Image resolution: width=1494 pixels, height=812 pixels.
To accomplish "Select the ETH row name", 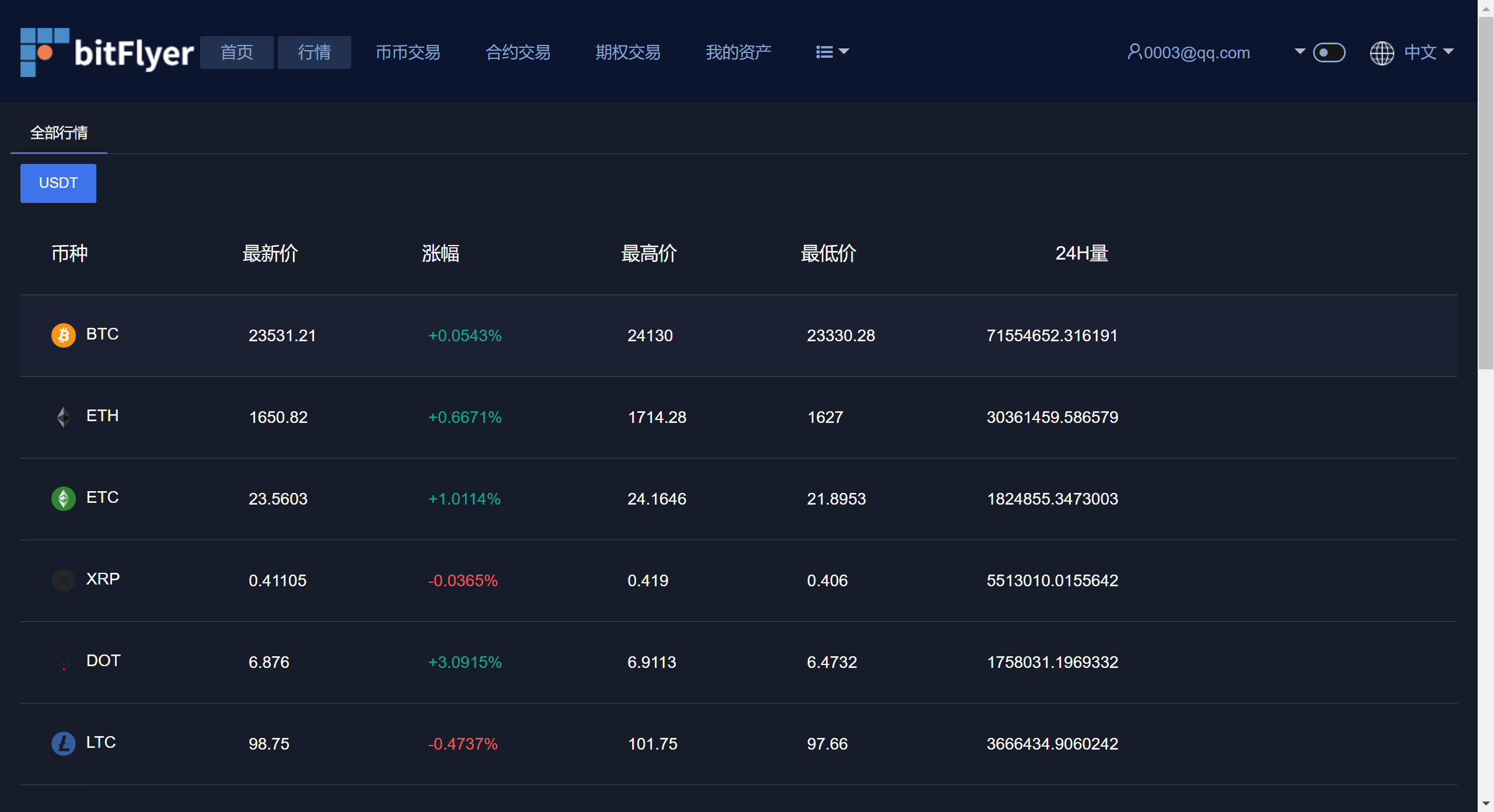I will (x=103, y=416).
